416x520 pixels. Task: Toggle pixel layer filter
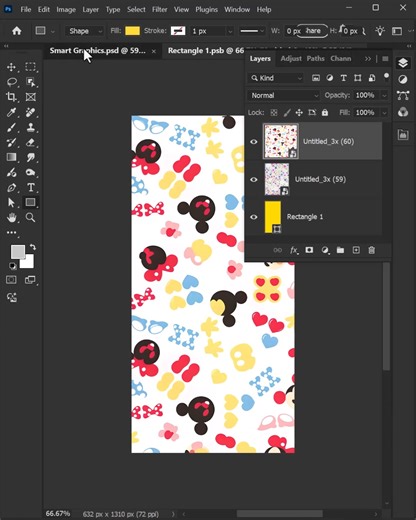pos(316,78)
